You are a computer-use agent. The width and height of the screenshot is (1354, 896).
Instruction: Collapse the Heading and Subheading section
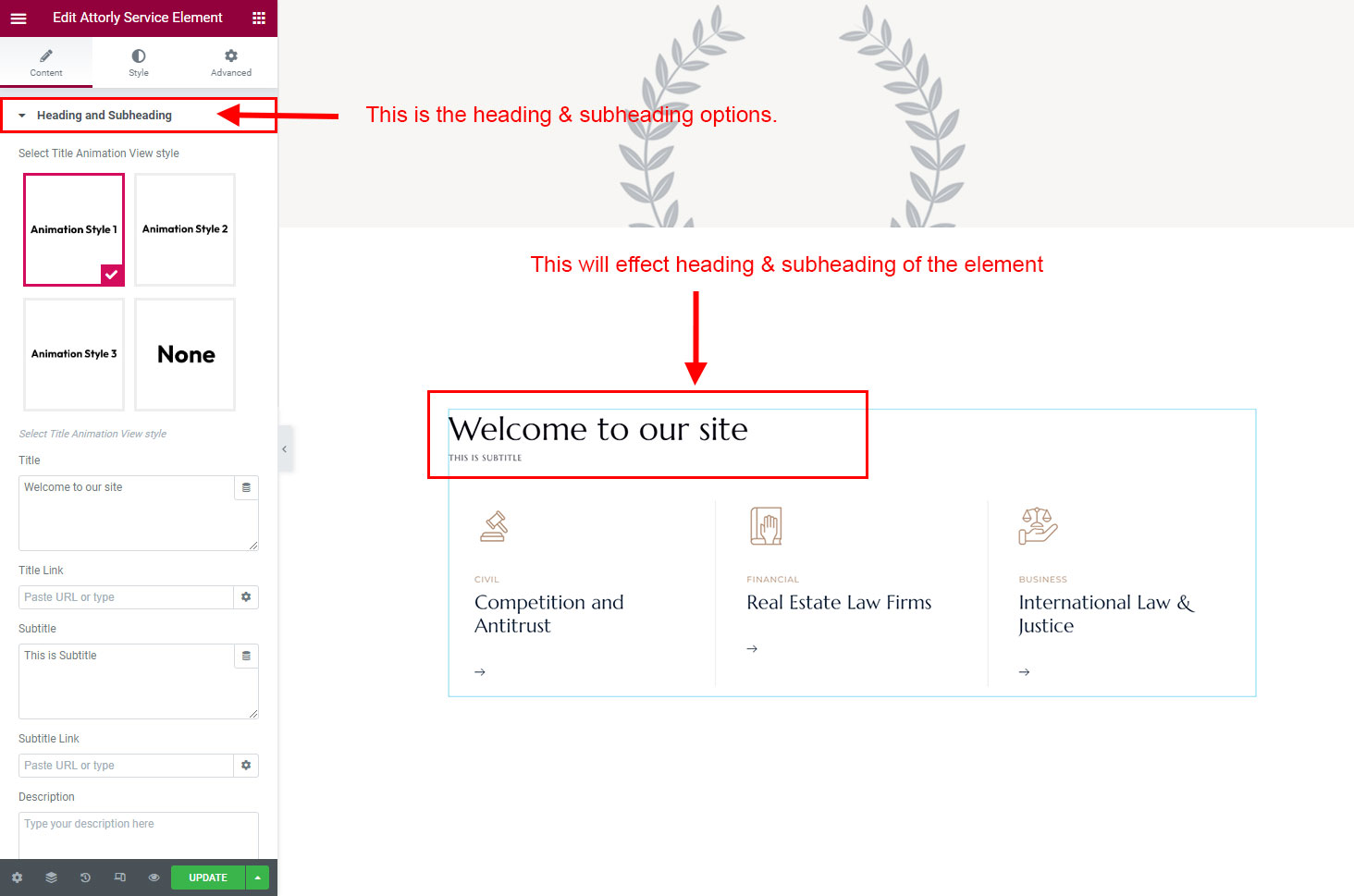coord(104,116)
